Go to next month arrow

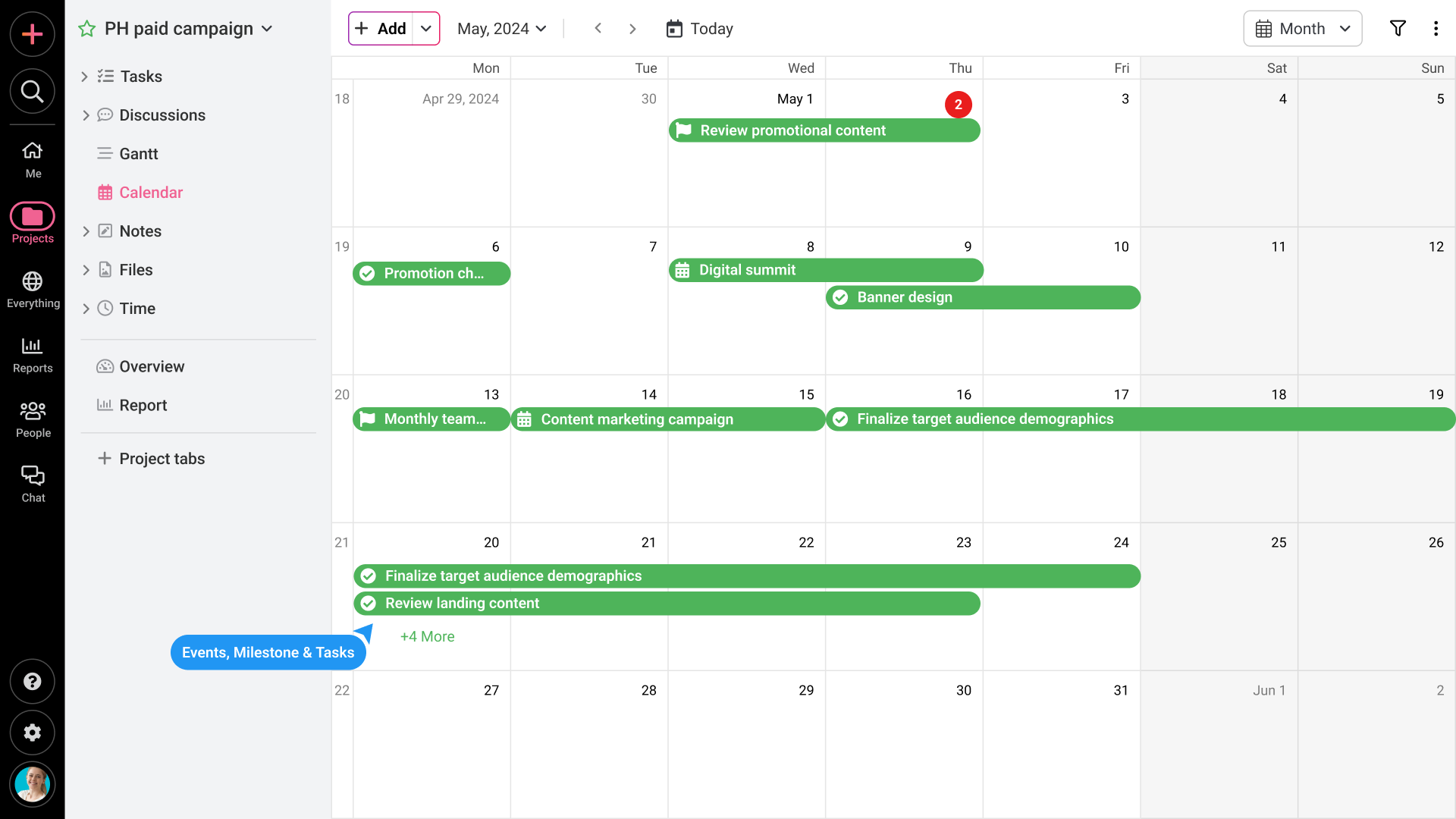(632, 29)
